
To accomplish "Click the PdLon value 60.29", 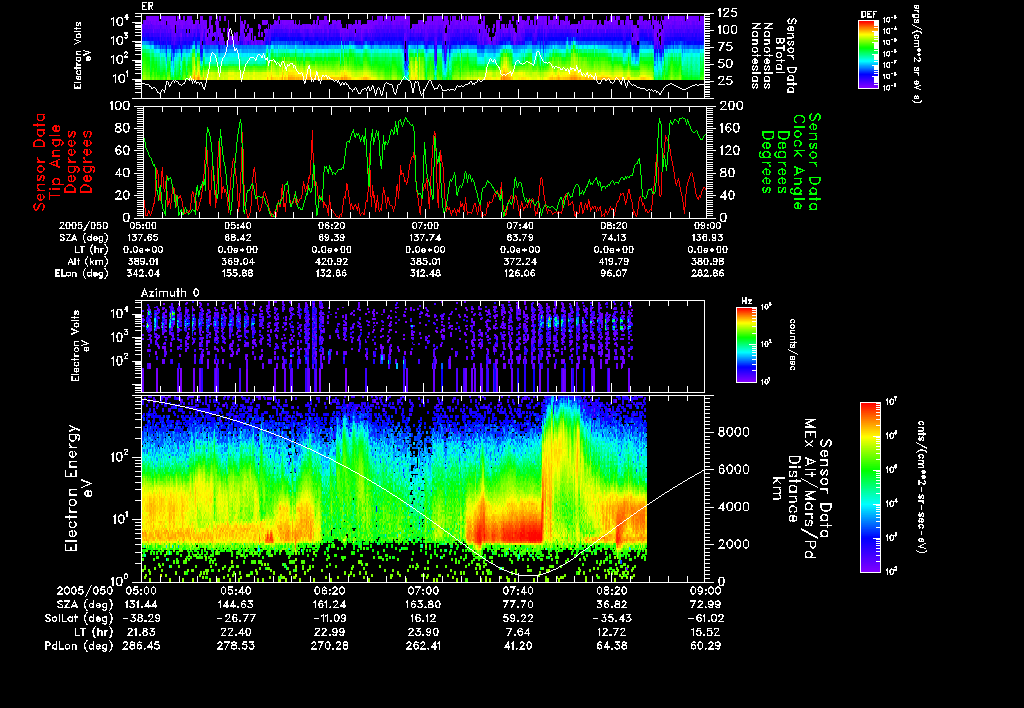I will pos(705,646).
